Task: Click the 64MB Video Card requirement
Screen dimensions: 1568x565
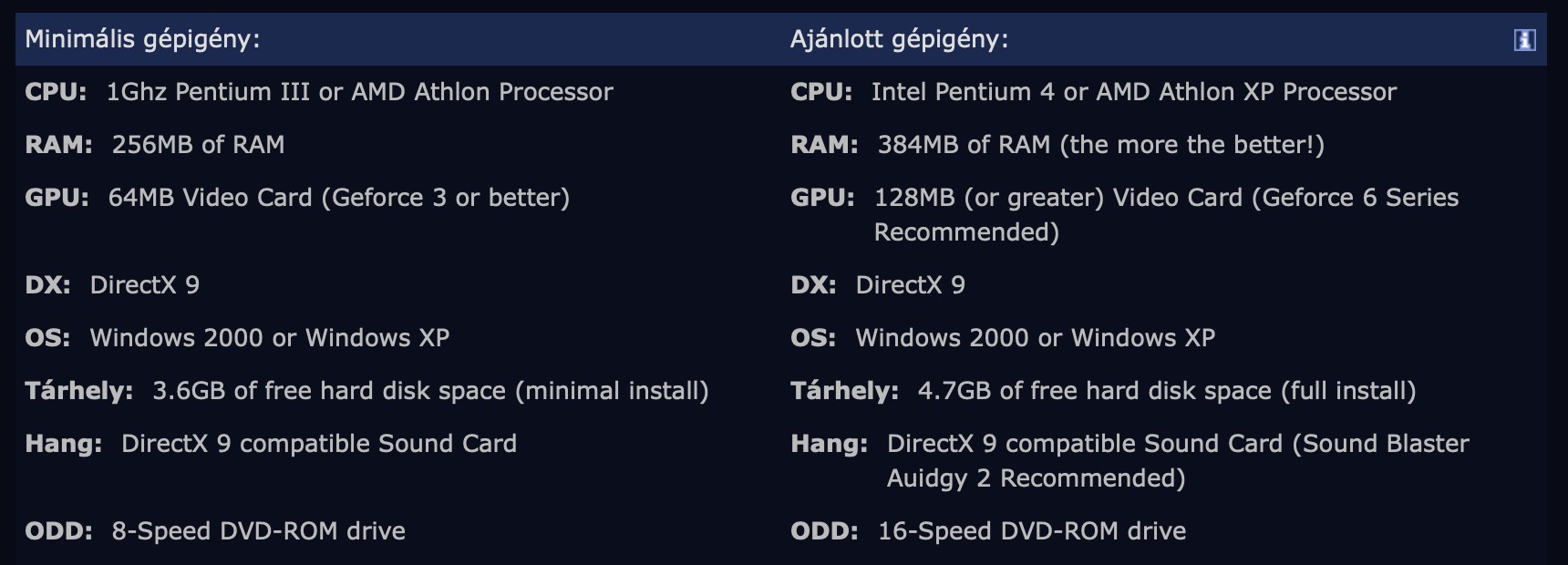Action: coord(338,198)
